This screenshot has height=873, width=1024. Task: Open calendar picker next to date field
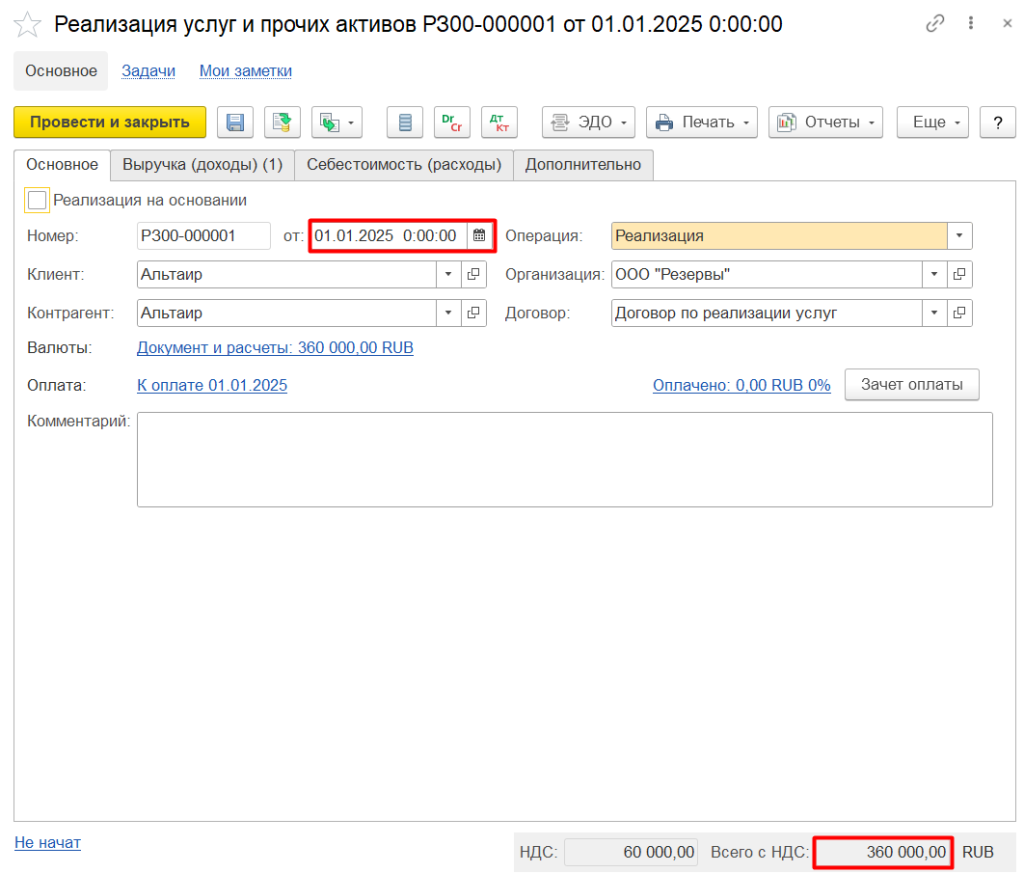tap(479, 236)
